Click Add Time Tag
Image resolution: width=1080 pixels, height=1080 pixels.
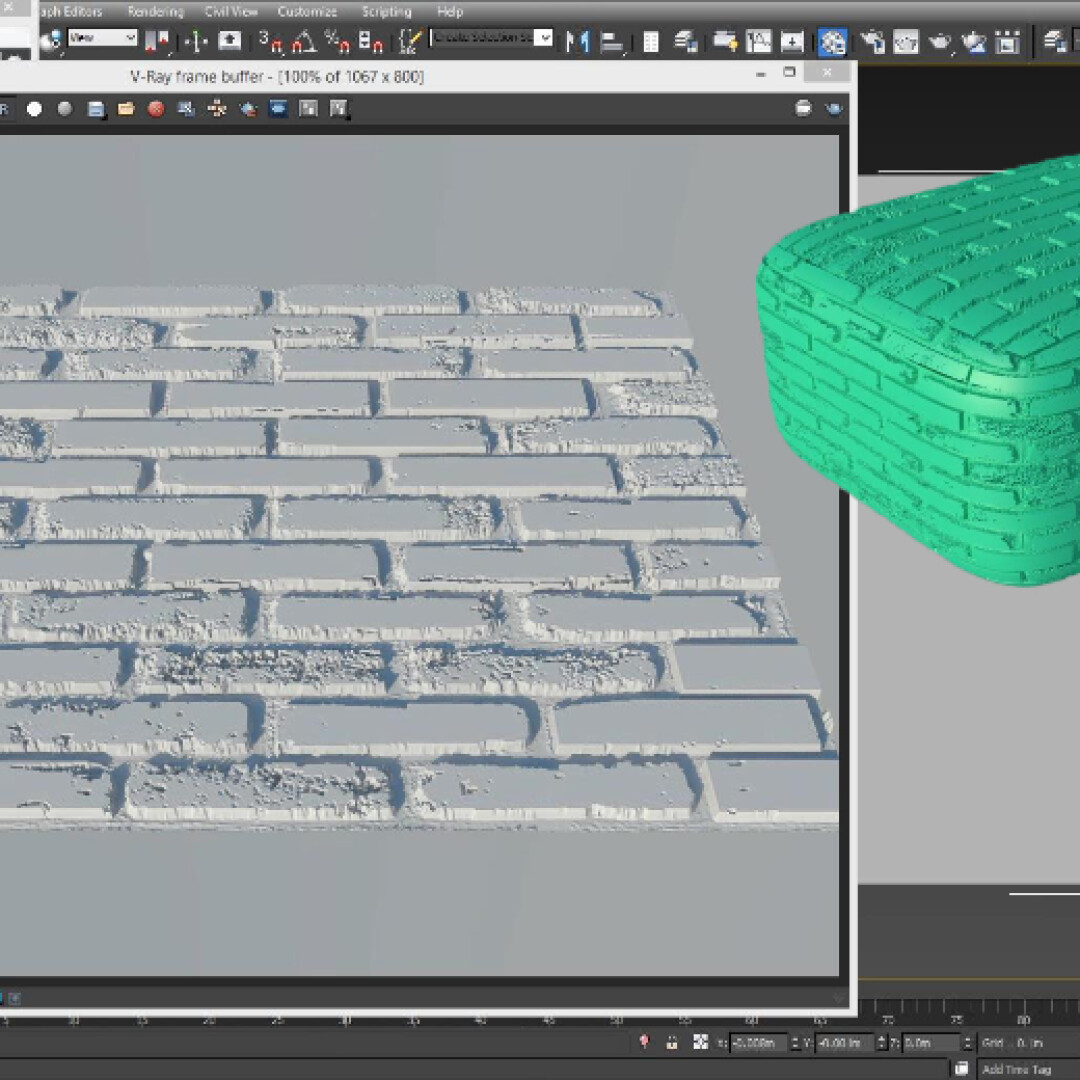[x=1016, y=1069]
